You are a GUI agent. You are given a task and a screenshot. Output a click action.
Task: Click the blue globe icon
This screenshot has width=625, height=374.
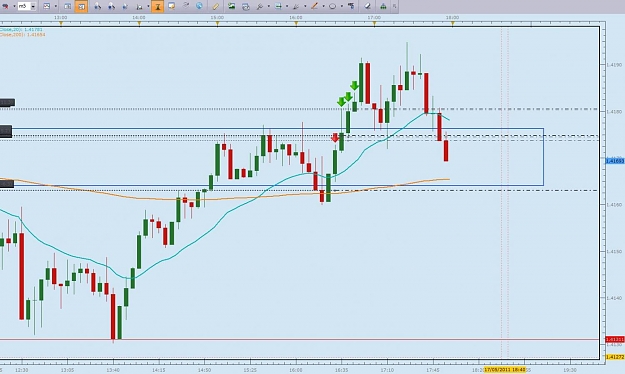tap(199, 6)
